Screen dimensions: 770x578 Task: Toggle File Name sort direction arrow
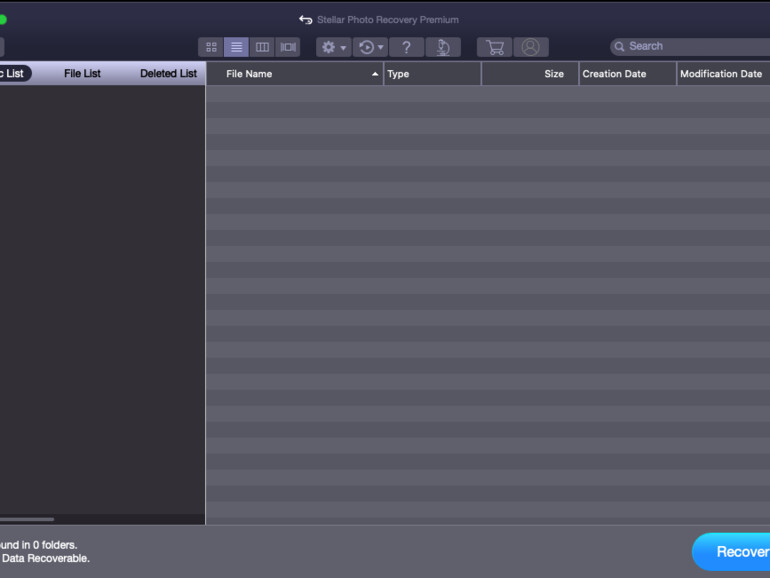pyautogui.click(x=375, y=74)
